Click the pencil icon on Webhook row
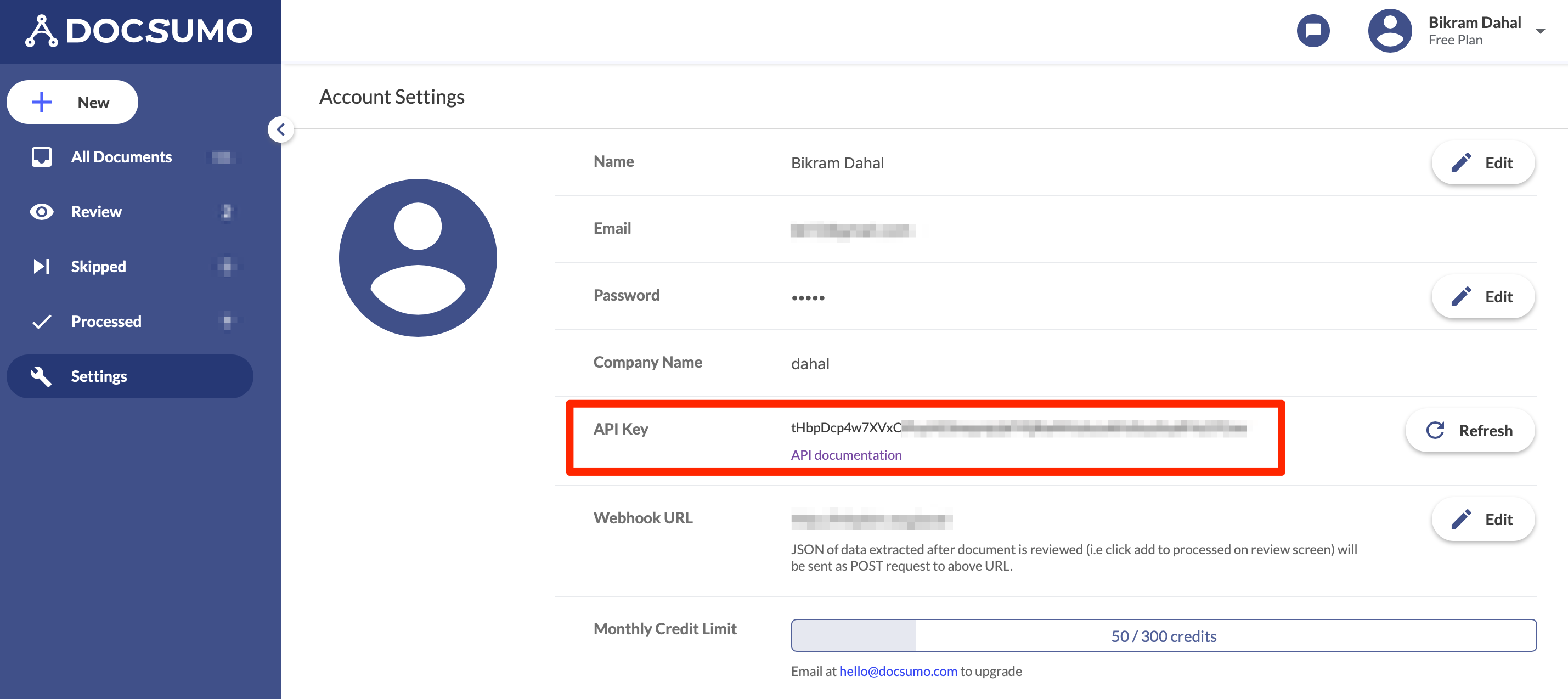Screen dimensions: 1568x699 coord(1460,520)
